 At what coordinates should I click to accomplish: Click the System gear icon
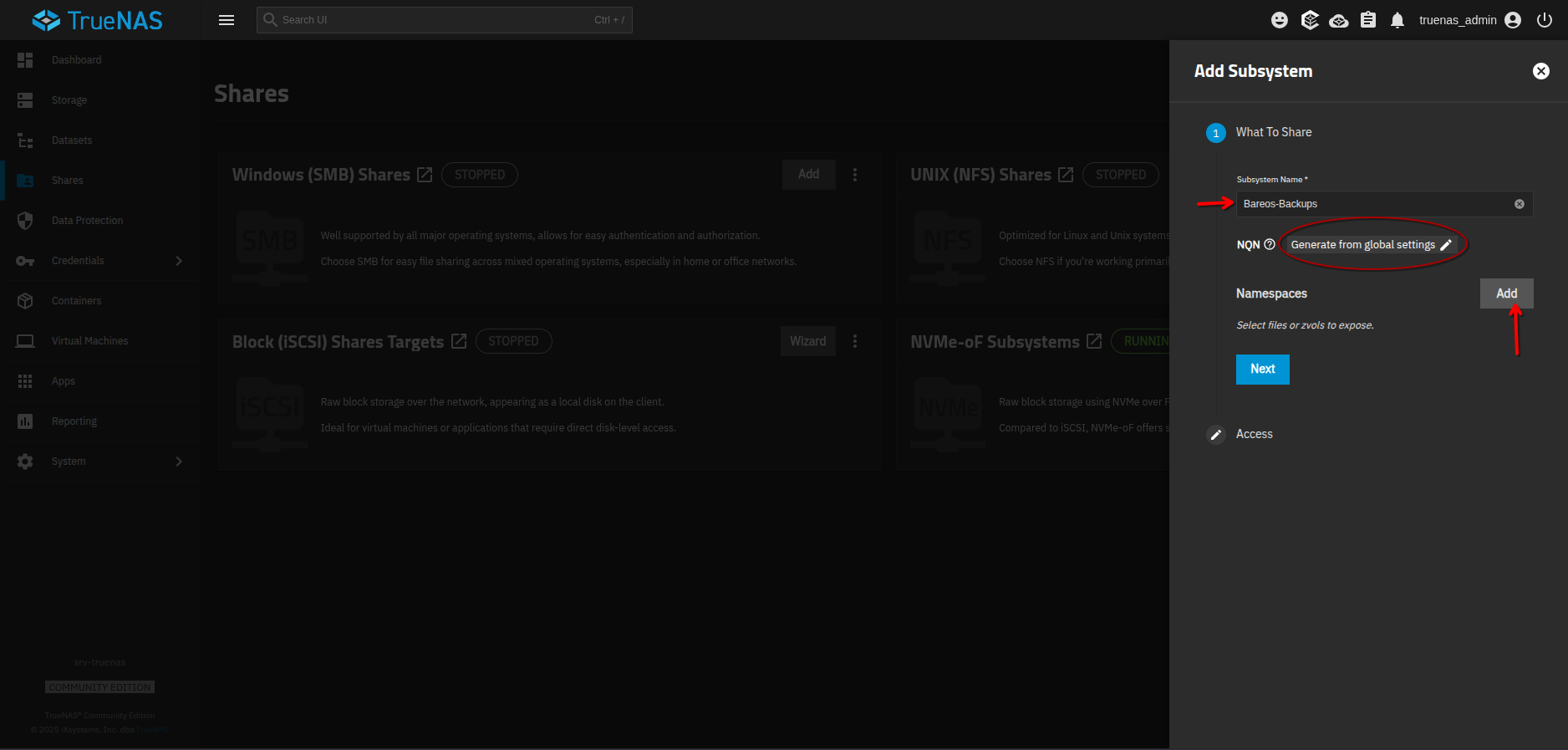point(25,462)
